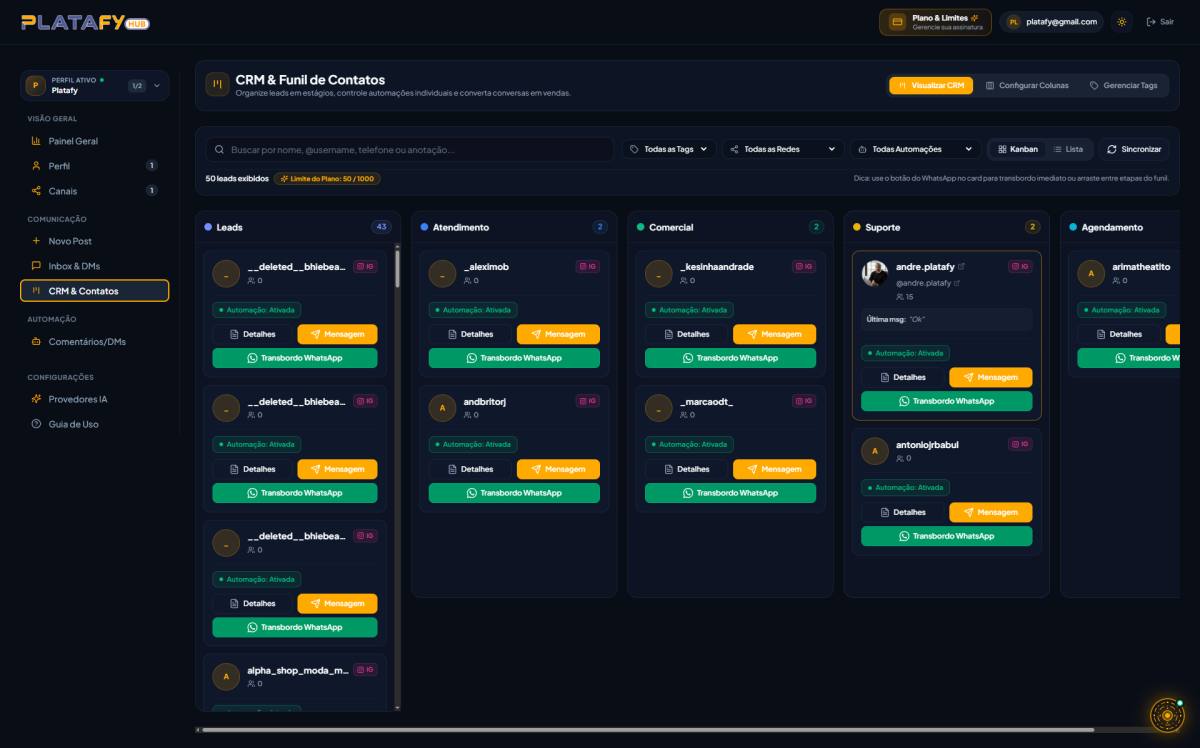The width and height of the screenshot is (1200, 748).
Task: Click Transbordo WhatsApp on antoniojrbabul card
Action: 946,536
